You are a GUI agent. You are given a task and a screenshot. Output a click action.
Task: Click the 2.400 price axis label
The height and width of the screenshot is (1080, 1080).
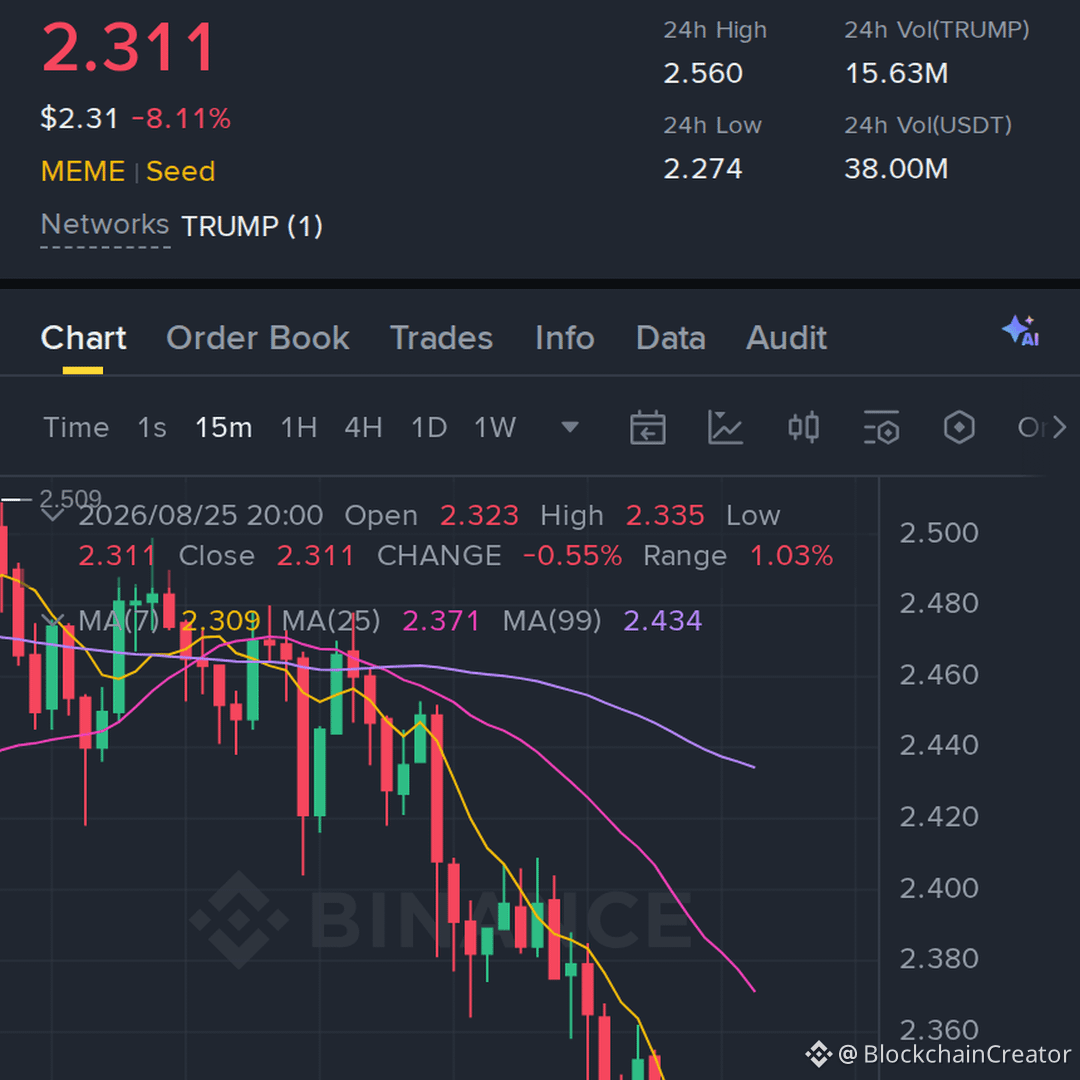point(939,888)
